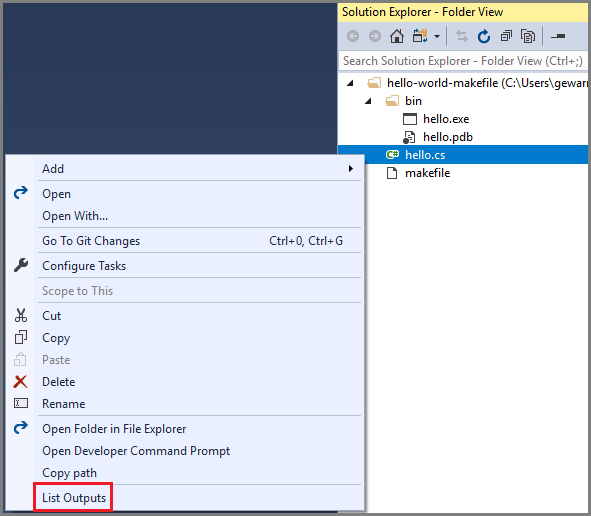Image resolution: width=591 pixels, height=516 pixels.
Task: Click the Properties dash icon in toolbar
Action: point(558,36)
